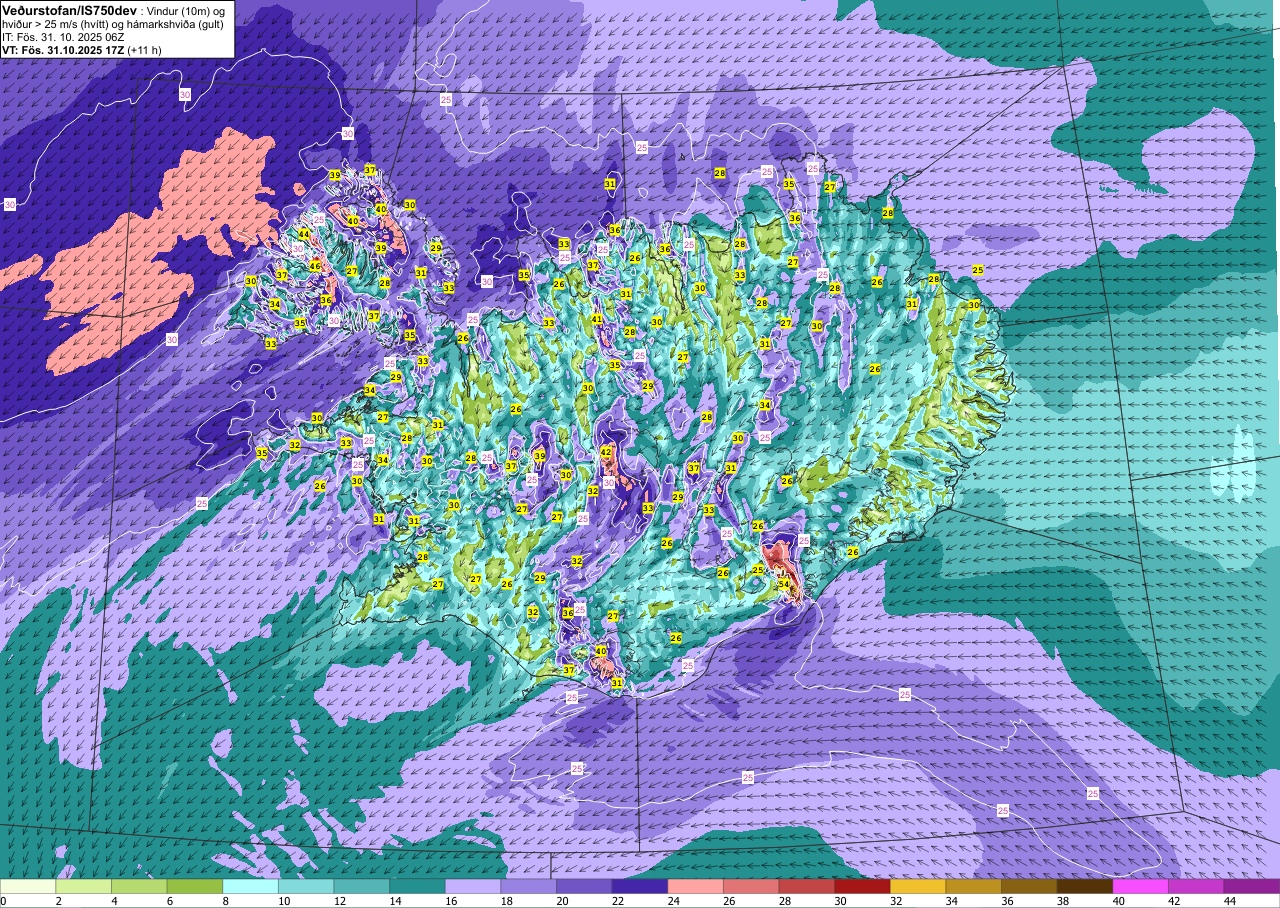Click the colour scale tick label 2
The height and width of the screenshot is (908, 1280).
click(57, 901)
